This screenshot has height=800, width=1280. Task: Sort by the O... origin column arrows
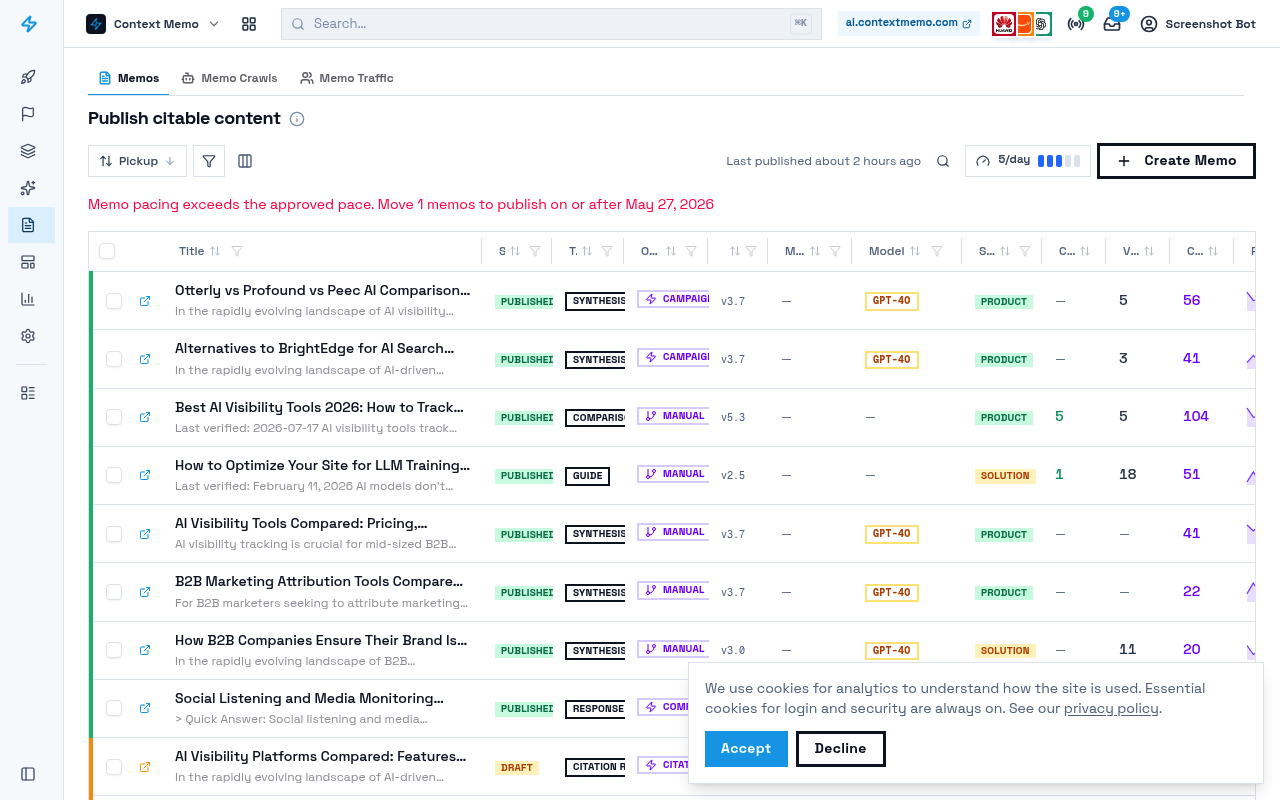pos(671,252)
